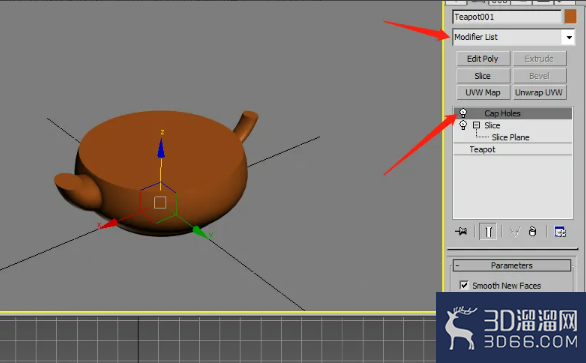
Task: Uncheck Smooth New Faces checkbox
Action: pos(464,285)
